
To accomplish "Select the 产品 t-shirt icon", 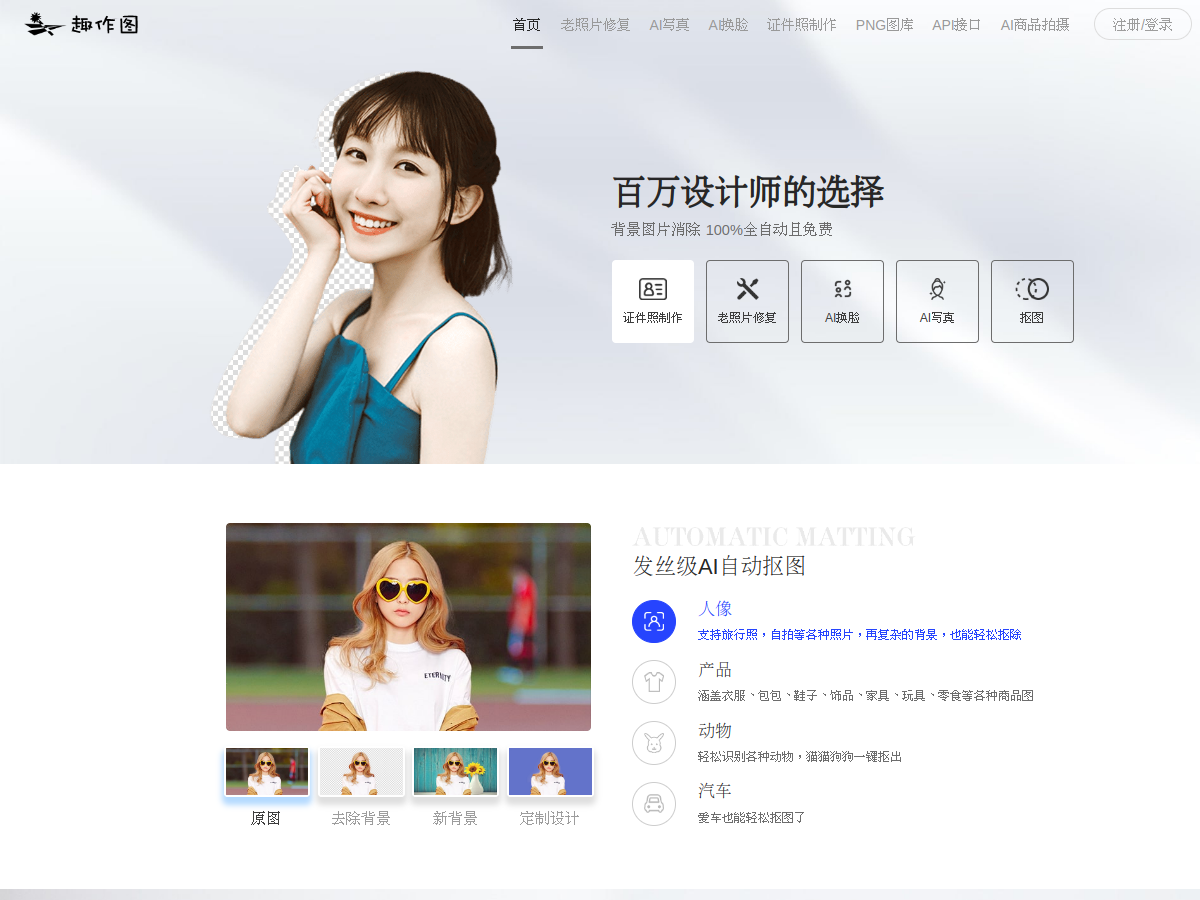I will [654, 682].
